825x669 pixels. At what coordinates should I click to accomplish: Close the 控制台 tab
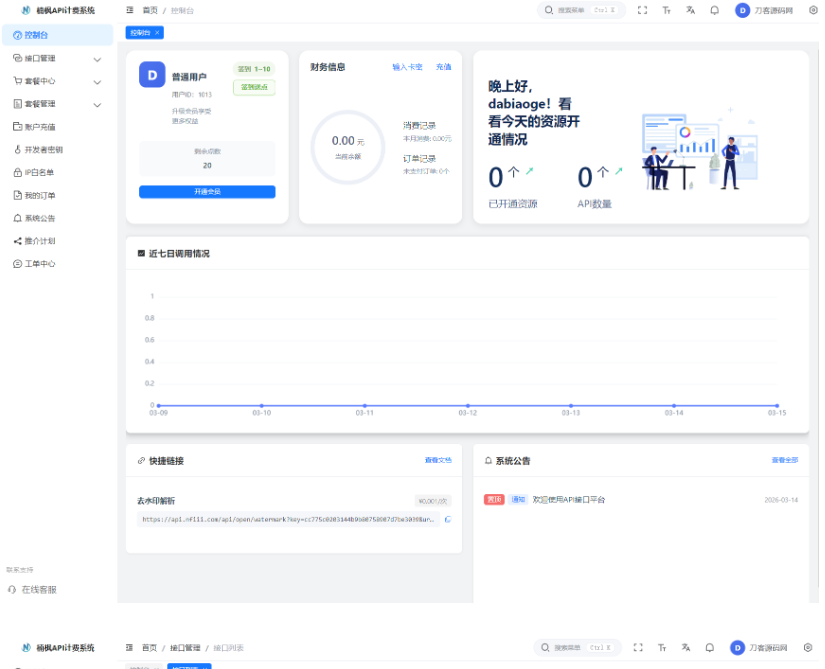[x=157, y=32]
